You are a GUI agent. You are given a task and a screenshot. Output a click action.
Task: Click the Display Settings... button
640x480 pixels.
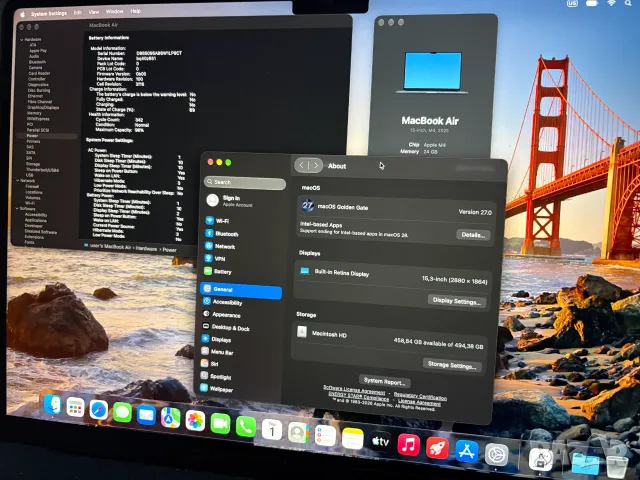tap(456, 301)
